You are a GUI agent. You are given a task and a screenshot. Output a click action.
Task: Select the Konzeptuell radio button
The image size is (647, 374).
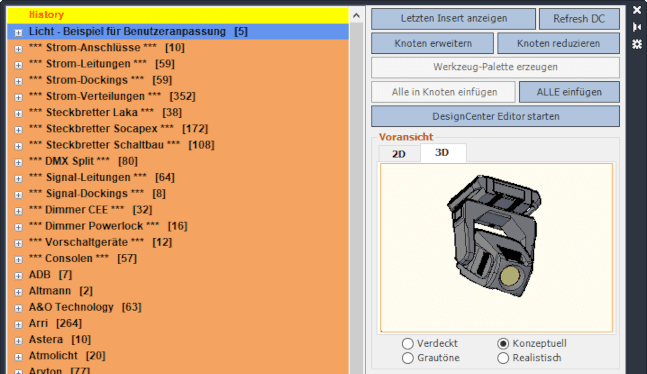tap(503, 343)
